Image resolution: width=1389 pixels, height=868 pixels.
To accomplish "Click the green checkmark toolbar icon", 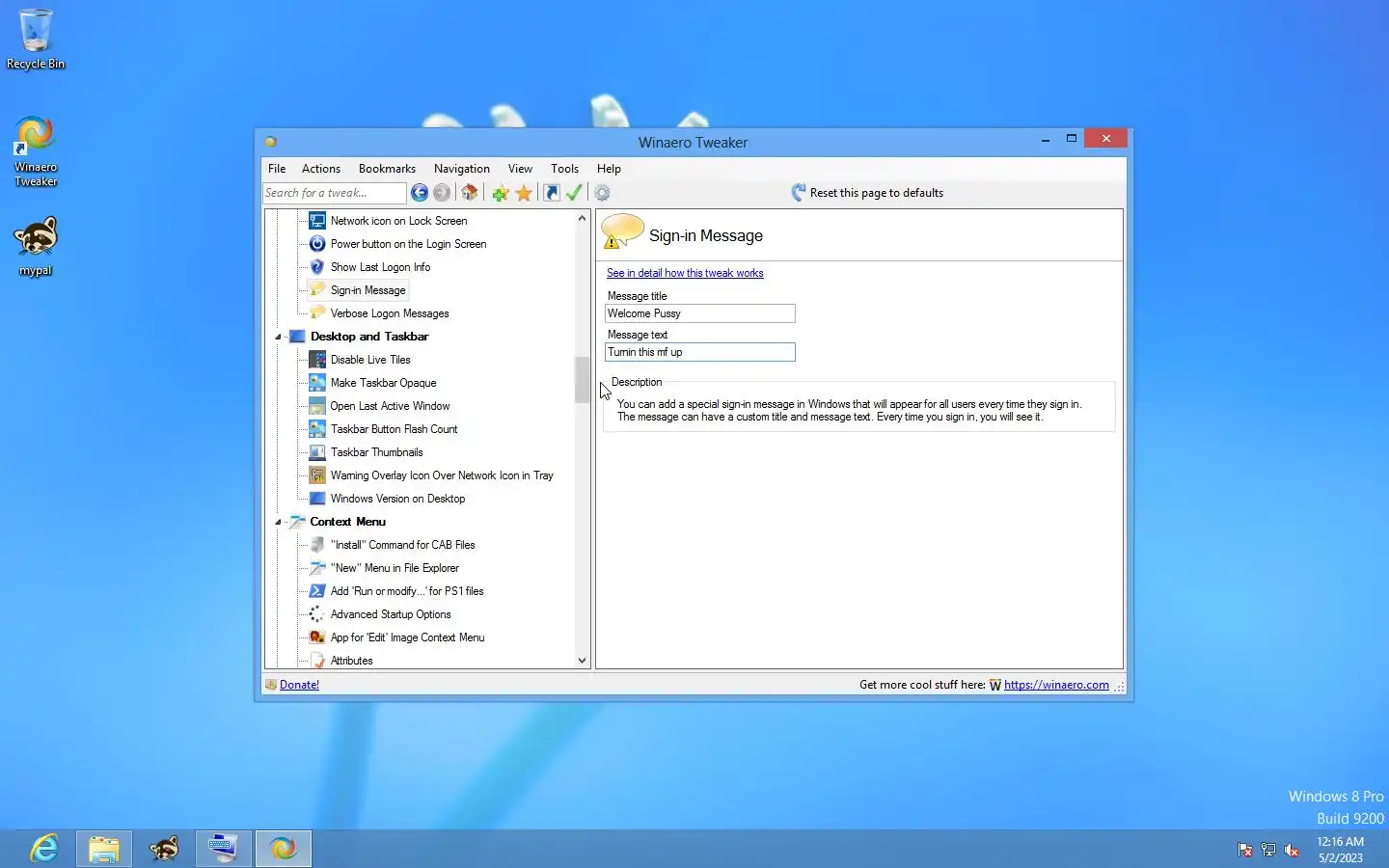I will 575,193.
